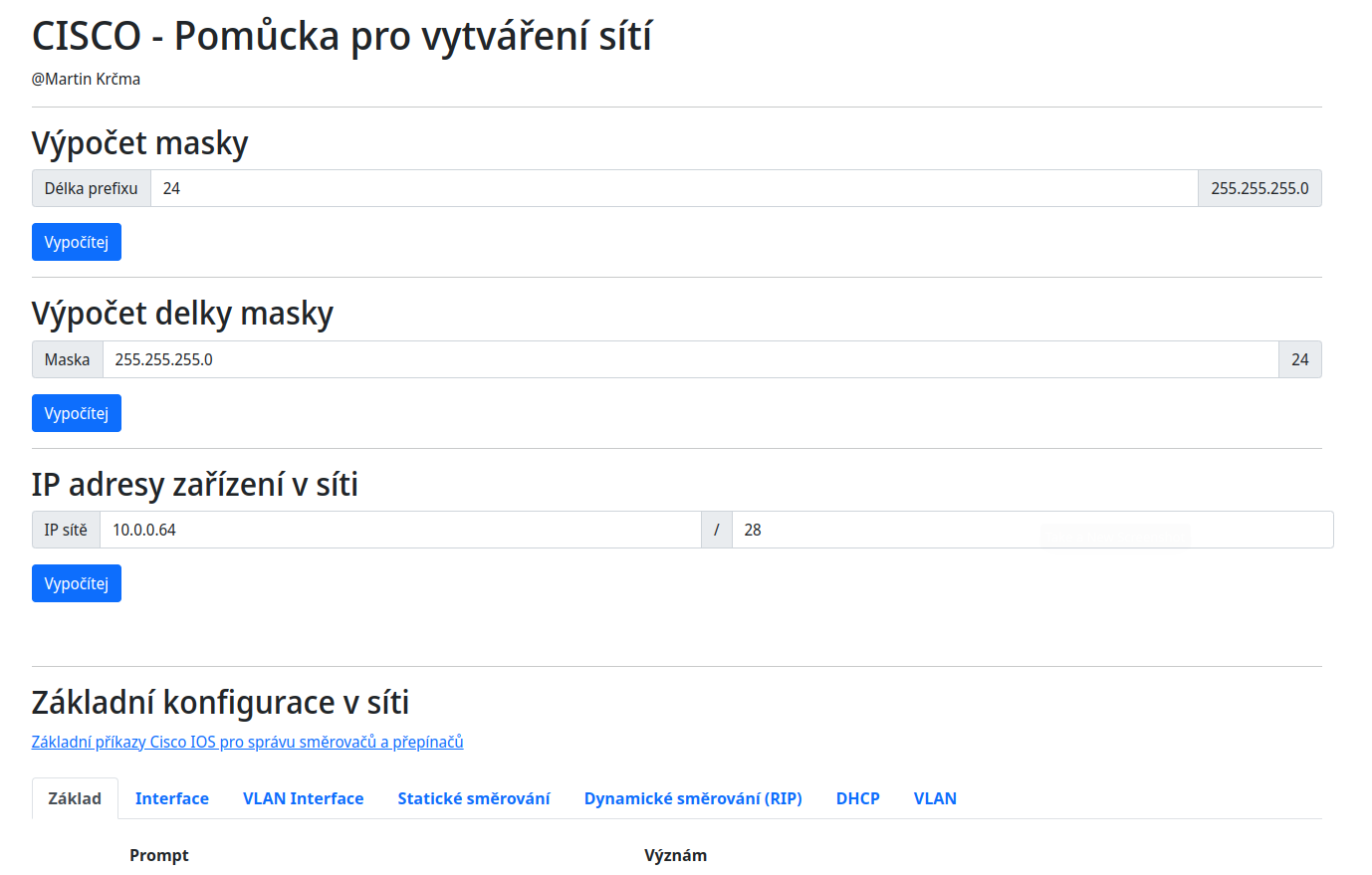Click the Prompt column header
Screen dimensions: 1372x875
click(159, 855)
